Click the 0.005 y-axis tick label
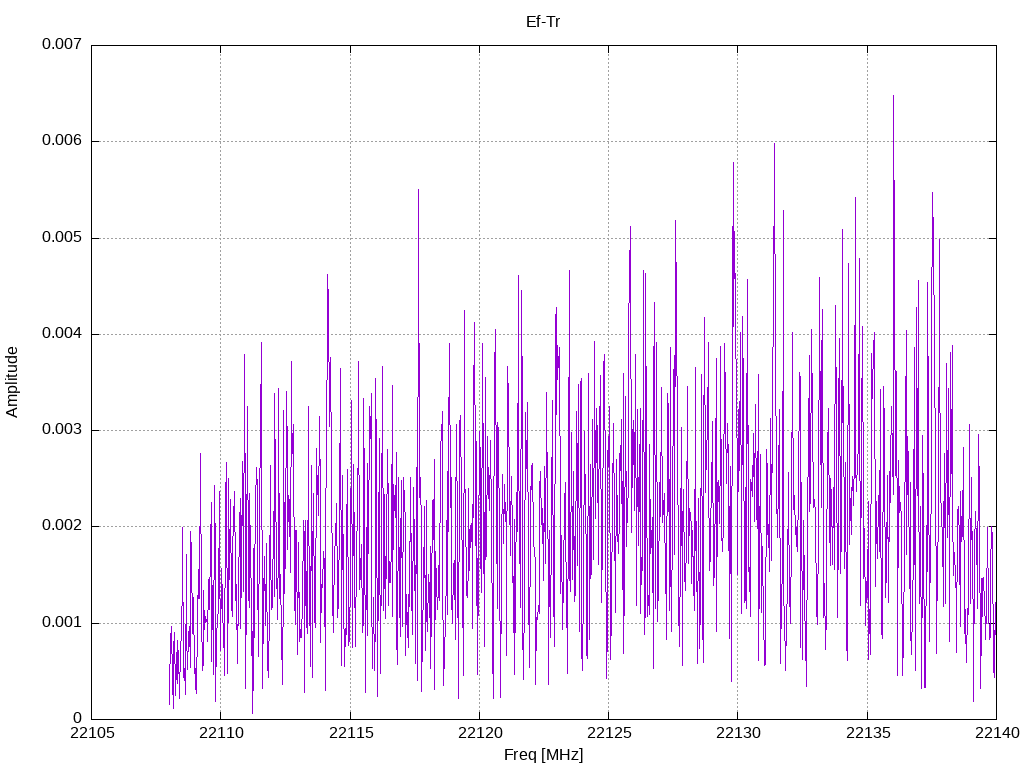 [x=62, y=237]
